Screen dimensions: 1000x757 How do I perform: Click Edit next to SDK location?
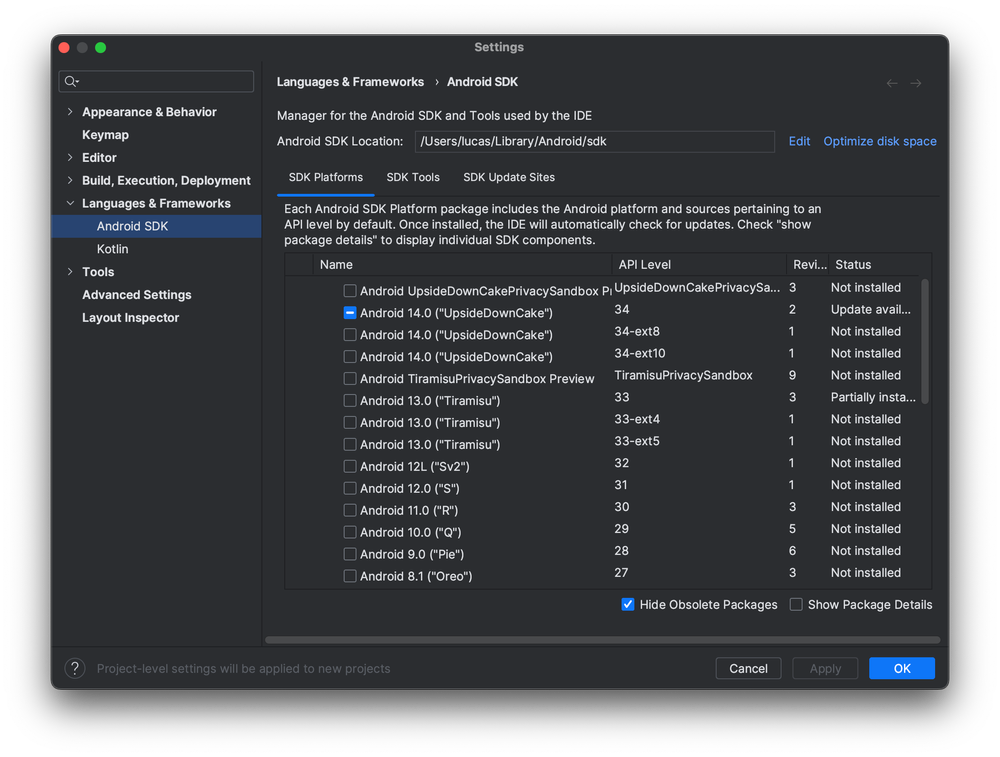[x=798, y=141]
